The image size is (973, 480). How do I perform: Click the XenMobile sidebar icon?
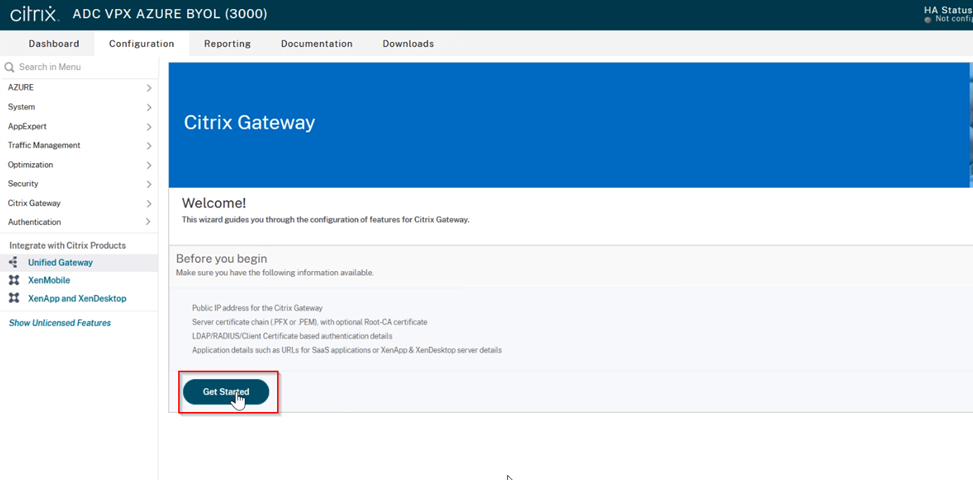[x=14, y=280]
